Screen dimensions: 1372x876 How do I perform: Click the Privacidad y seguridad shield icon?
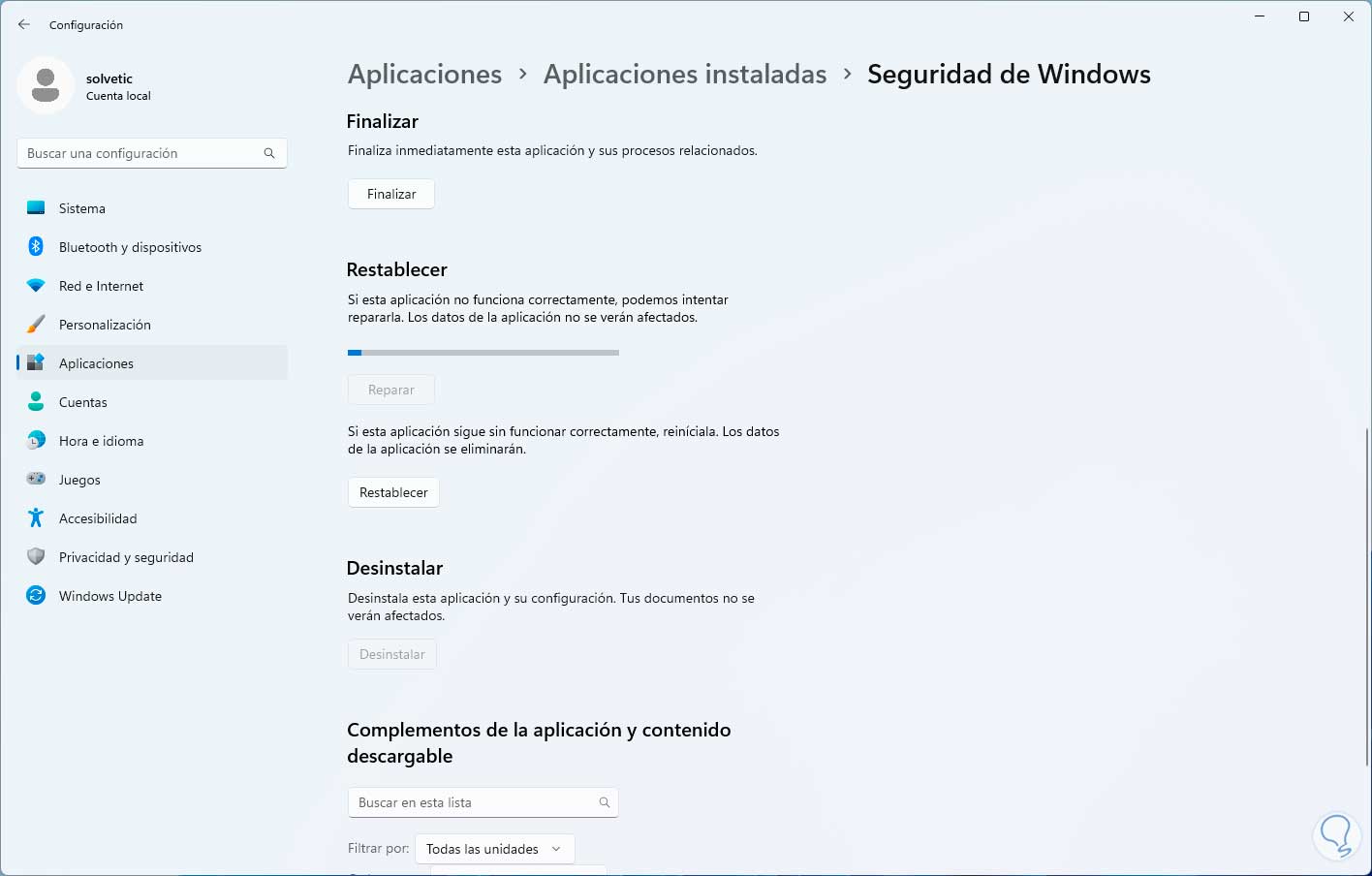pyautogui.click(x=36, y=557)
